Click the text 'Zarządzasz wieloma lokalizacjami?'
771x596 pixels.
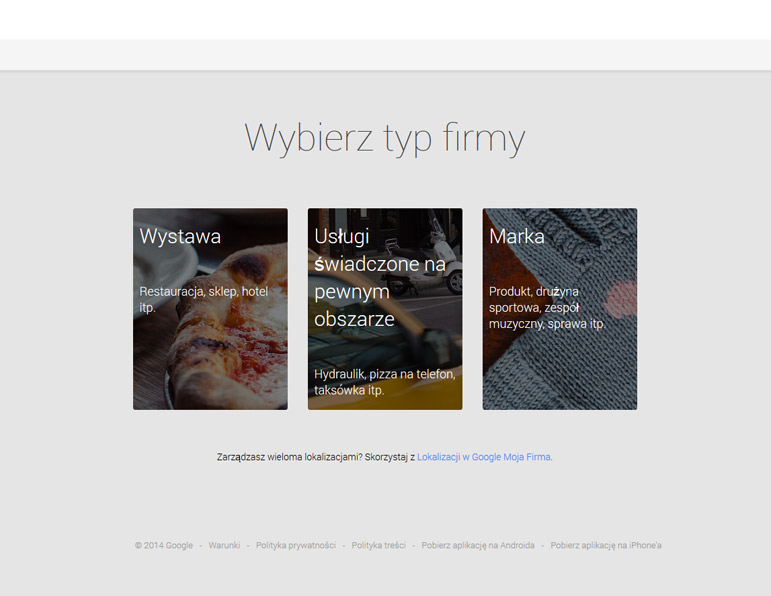coord(290,457)
